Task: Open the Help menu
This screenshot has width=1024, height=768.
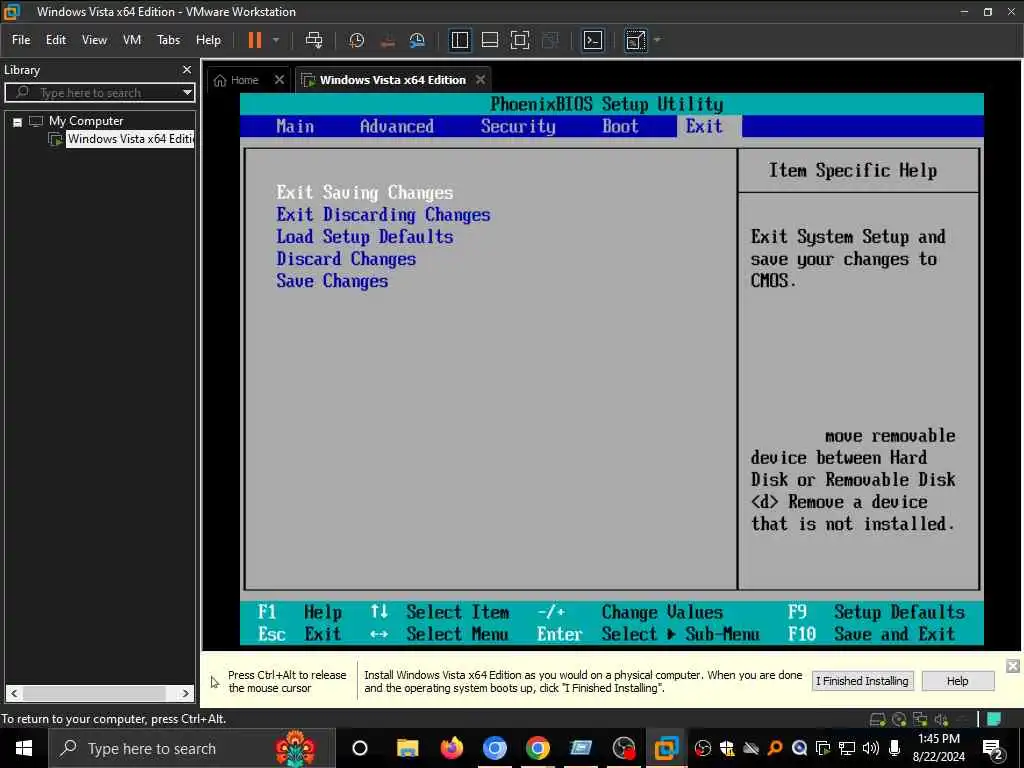Action: (x=208, y=40)
